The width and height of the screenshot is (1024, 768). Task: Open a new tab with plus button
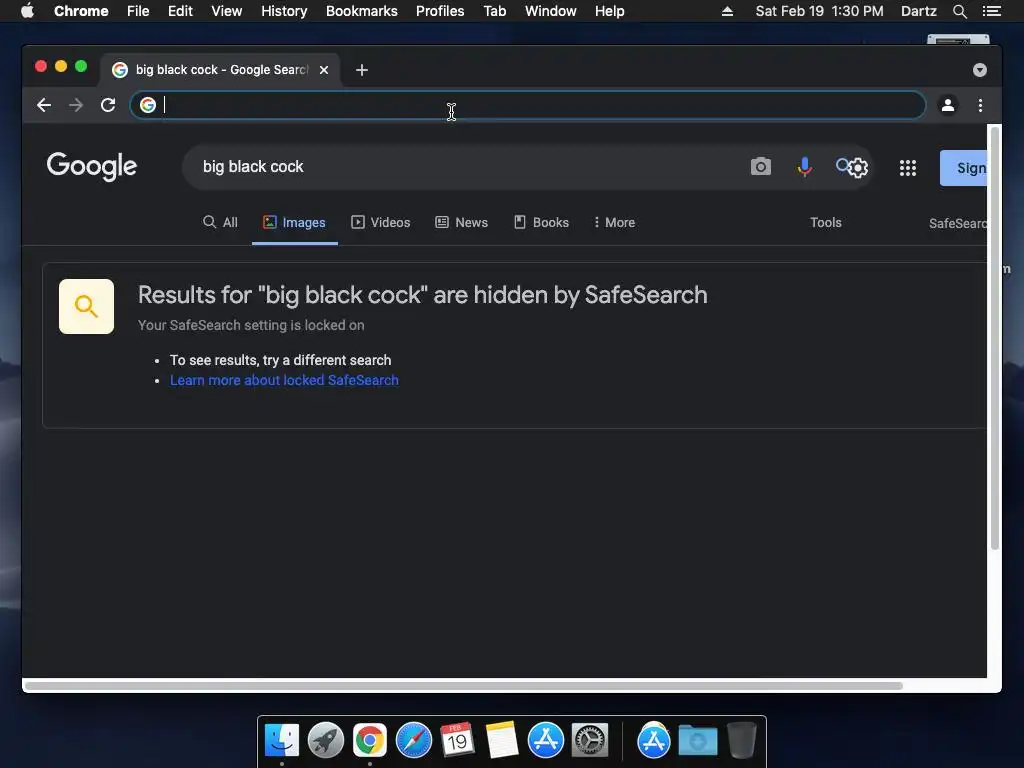[362, 70]
